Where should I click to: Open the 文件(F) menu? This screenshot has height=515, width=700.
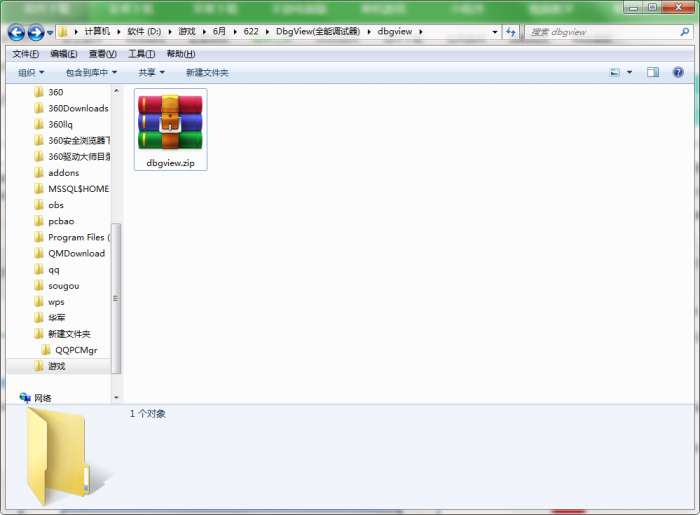point(25,54)
